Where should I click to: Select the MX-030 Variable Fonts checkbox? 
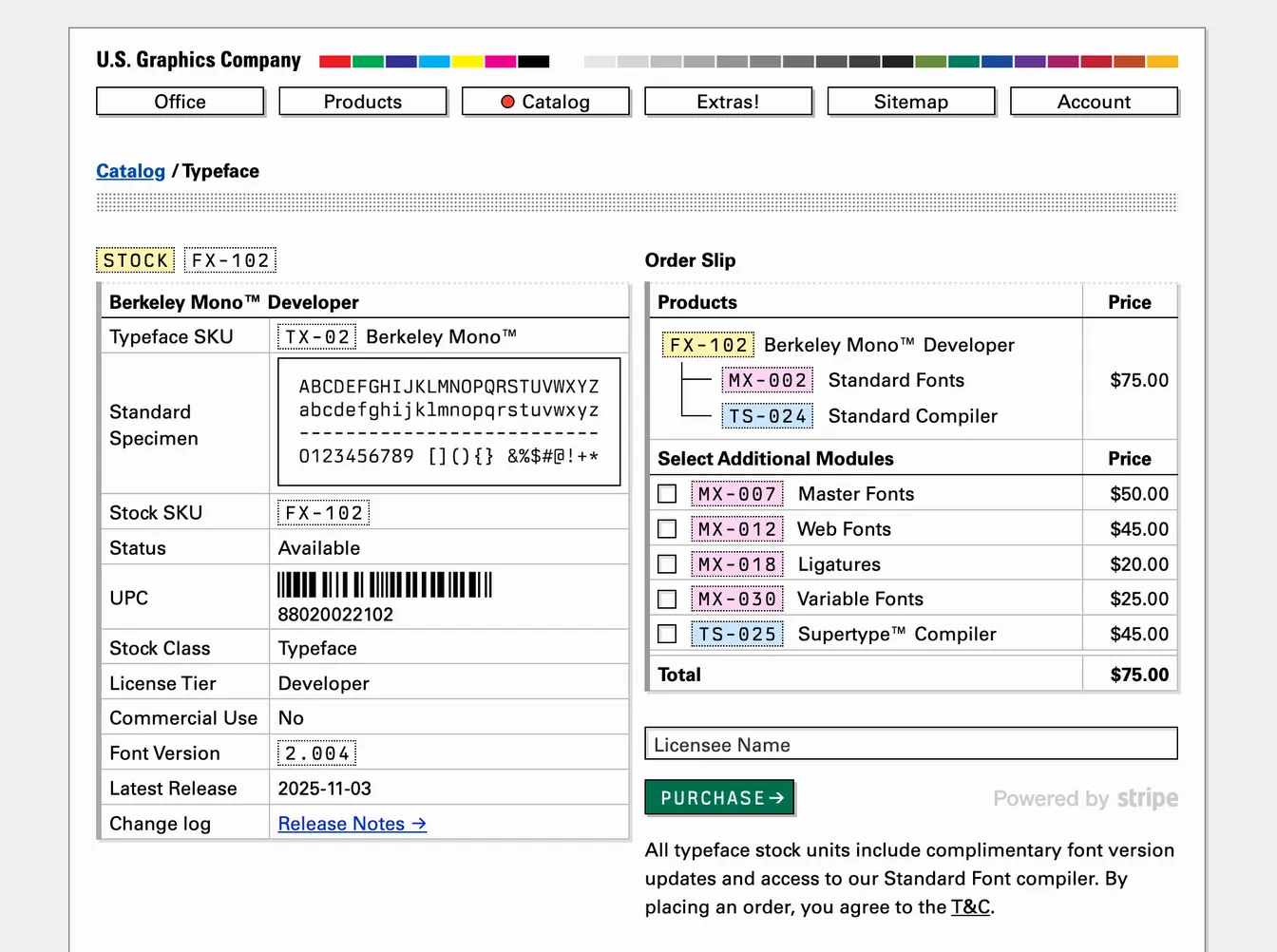(667, 600)
